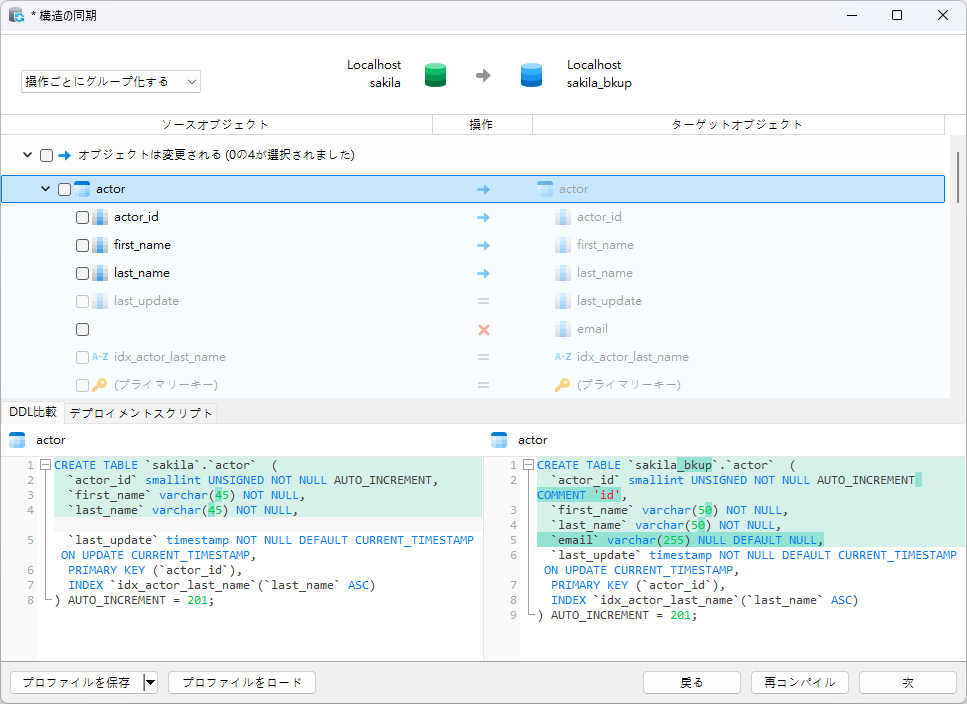The image size is (967, 704).
Task: Maximize the 構造の同期 window
Action: click(897, 15)
